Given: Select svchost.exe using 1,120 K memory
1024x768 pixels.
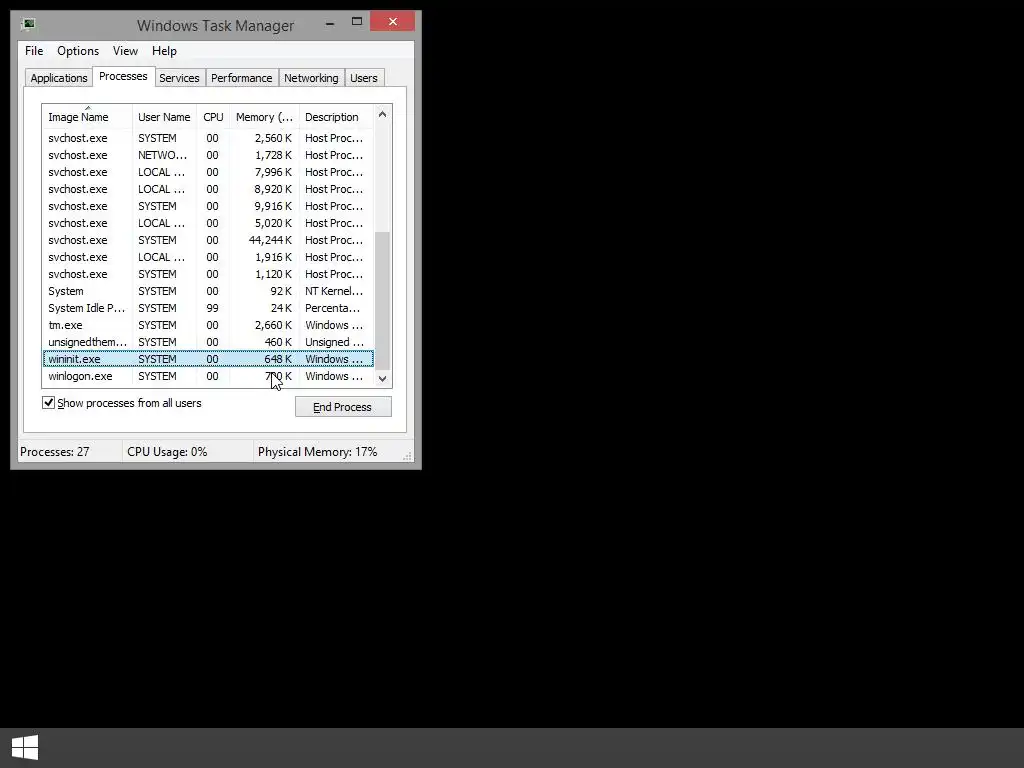Looking at the screenshot, I should tap(208, 274).
